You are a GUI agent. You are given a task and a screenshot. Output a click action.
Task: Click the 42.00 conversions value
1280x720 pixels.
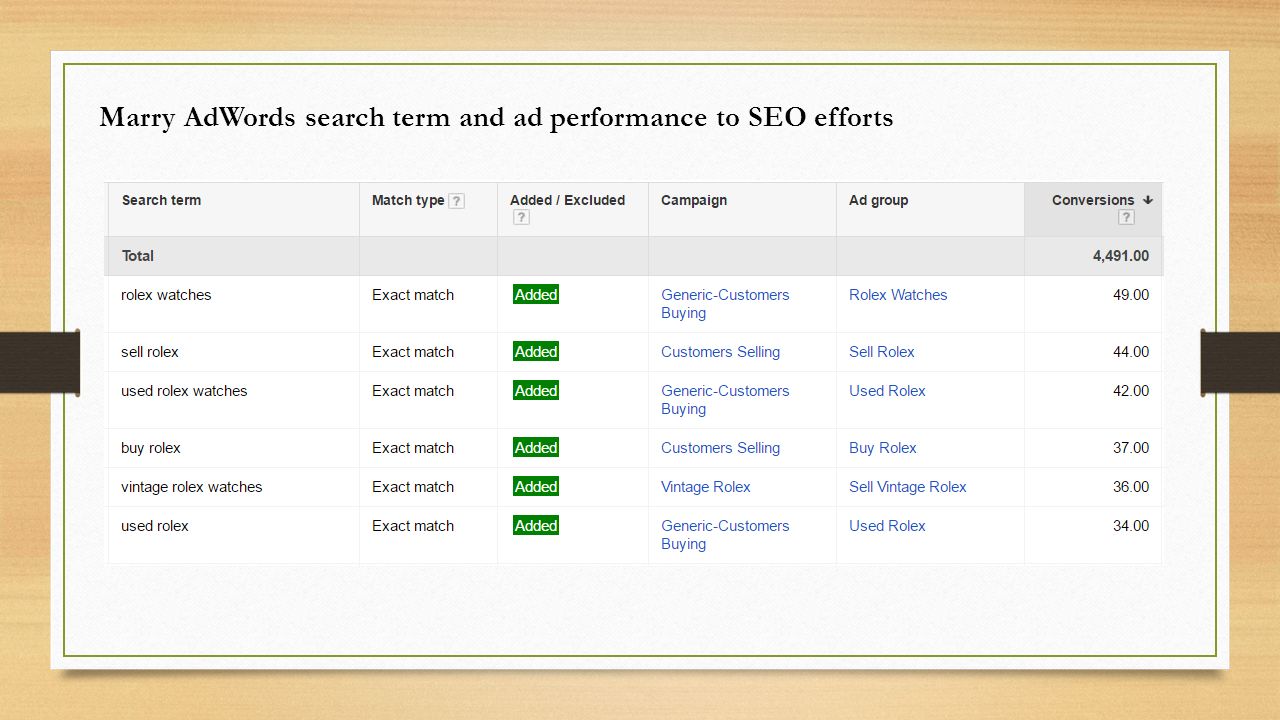pos(1131,391)
